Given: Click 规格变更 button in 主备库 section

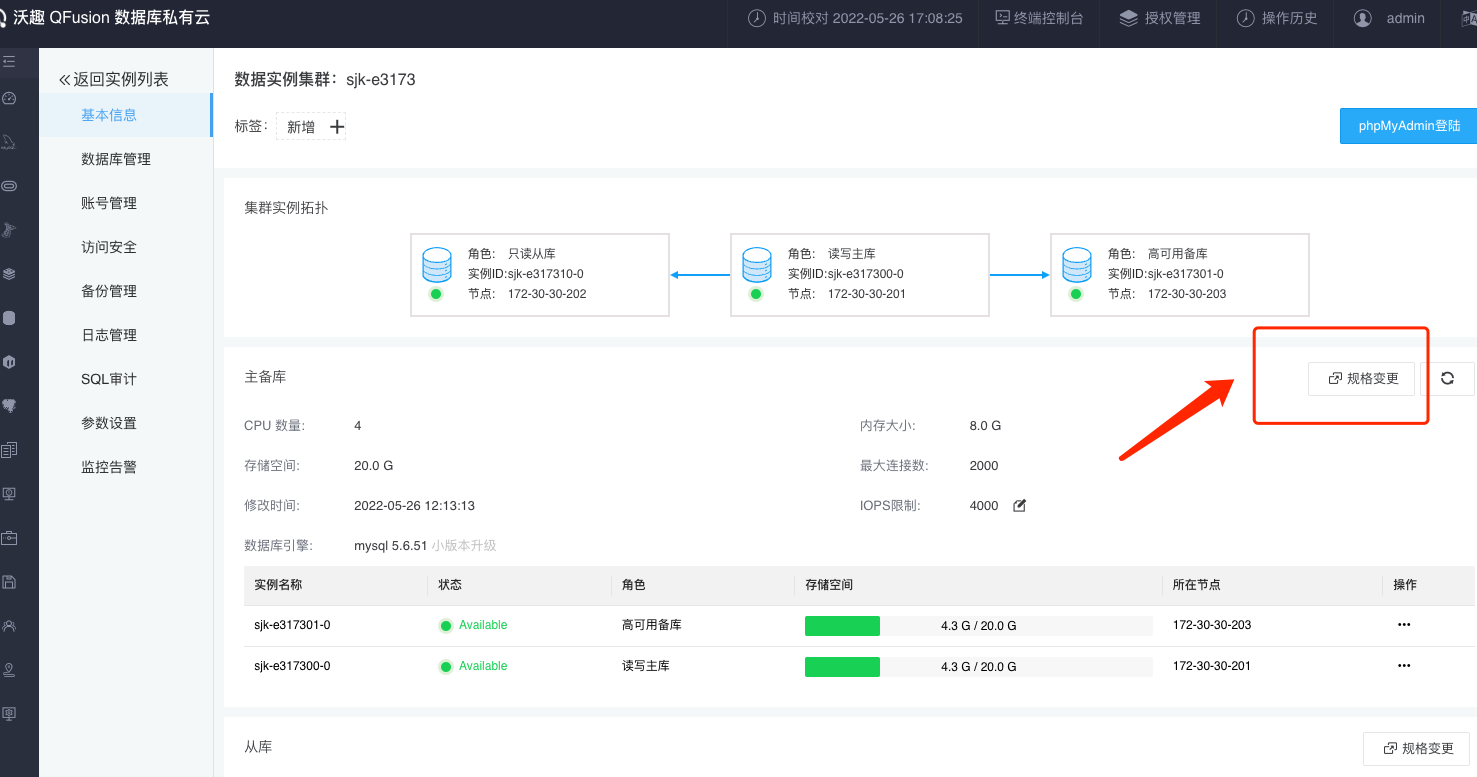Looking at the screenshot, I should (1362, 378).
